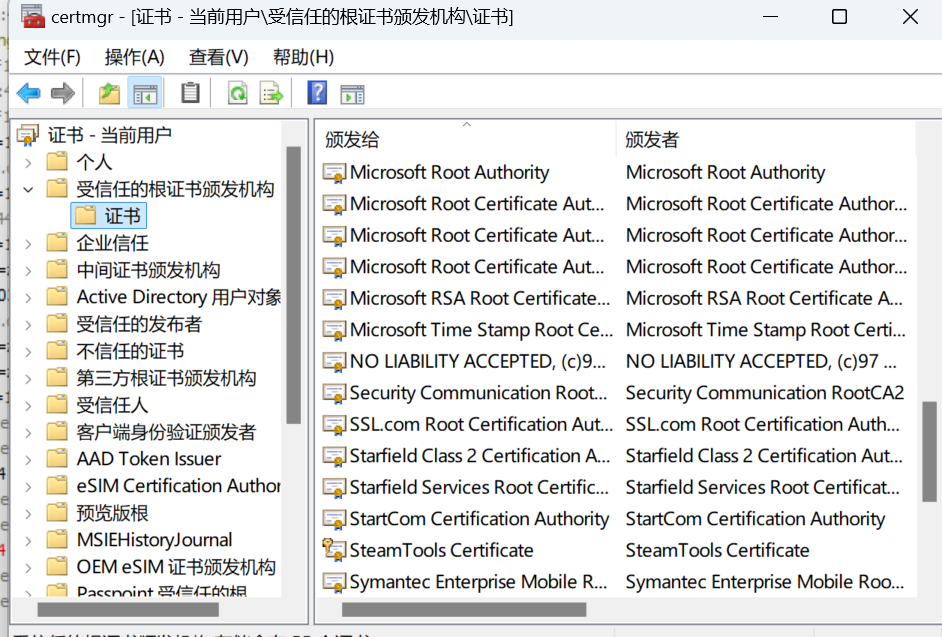
Task: Refresh the certificate list
Action: (x=238, y=93)
